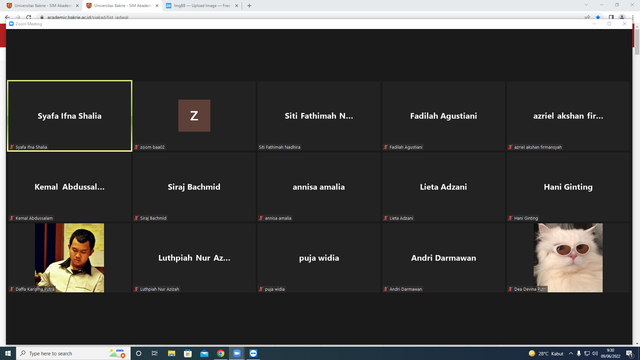
Task: Select the second Universitas Bakrie SIM Akademik tab
Action: click(122, 6)
